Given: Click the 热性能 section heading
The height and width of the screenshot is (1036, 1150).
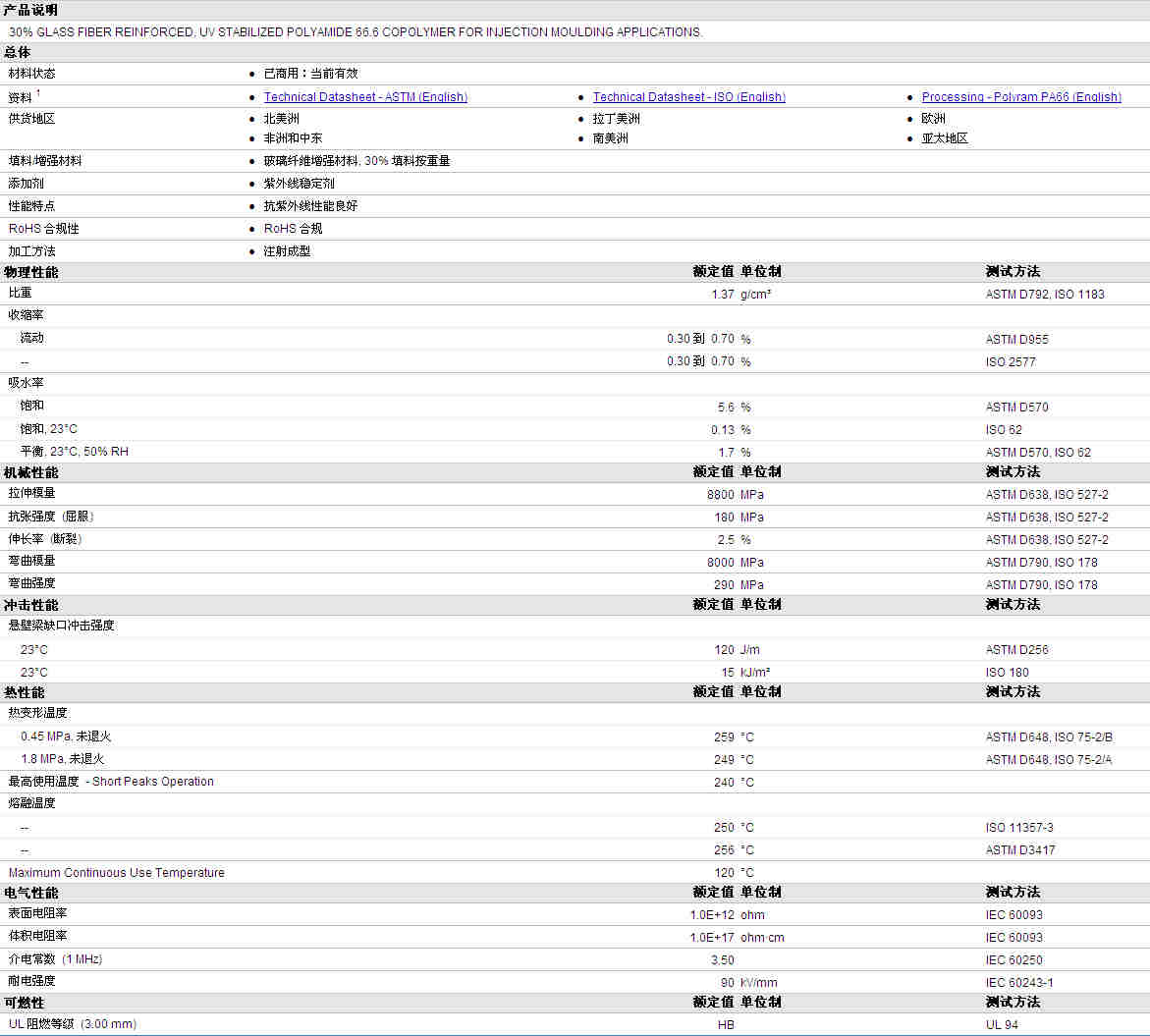Looking at the screenshot, I should (x=24, y=692).
